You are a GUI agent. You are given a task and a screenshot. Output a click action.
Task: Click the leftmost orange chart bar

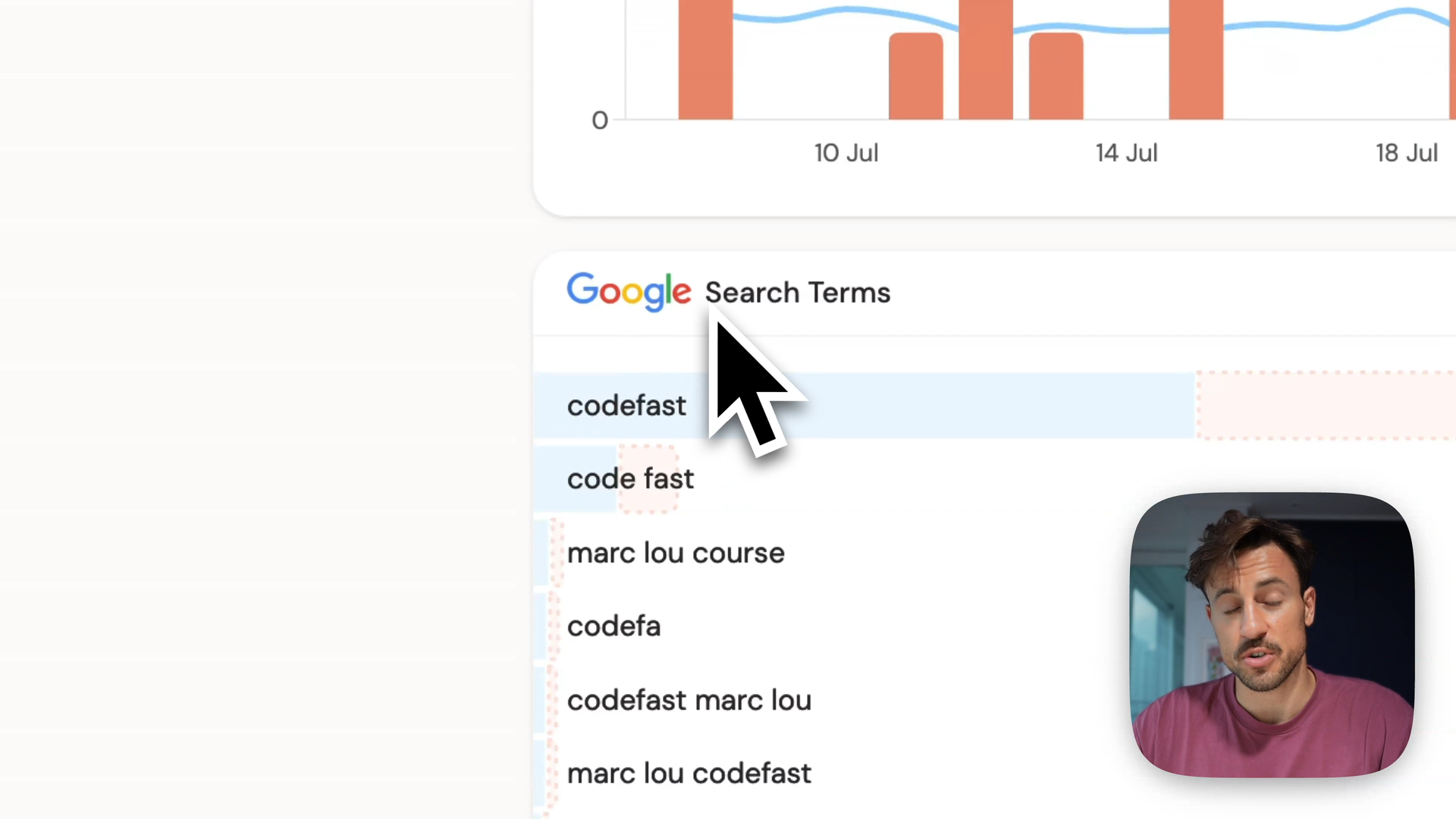tap(705, 61)
